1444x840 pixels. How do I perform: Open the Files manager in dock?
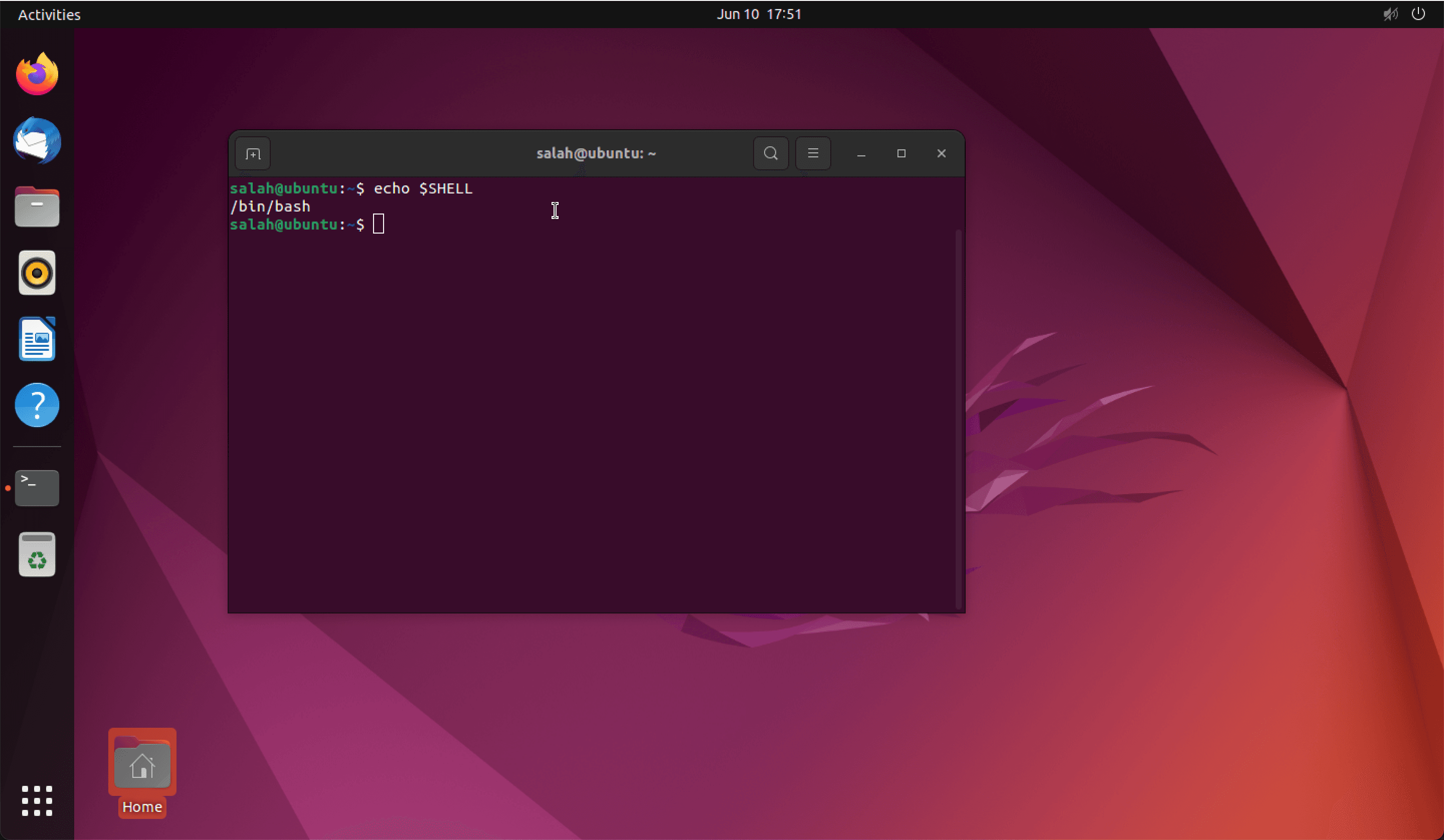tap(37, 207)
